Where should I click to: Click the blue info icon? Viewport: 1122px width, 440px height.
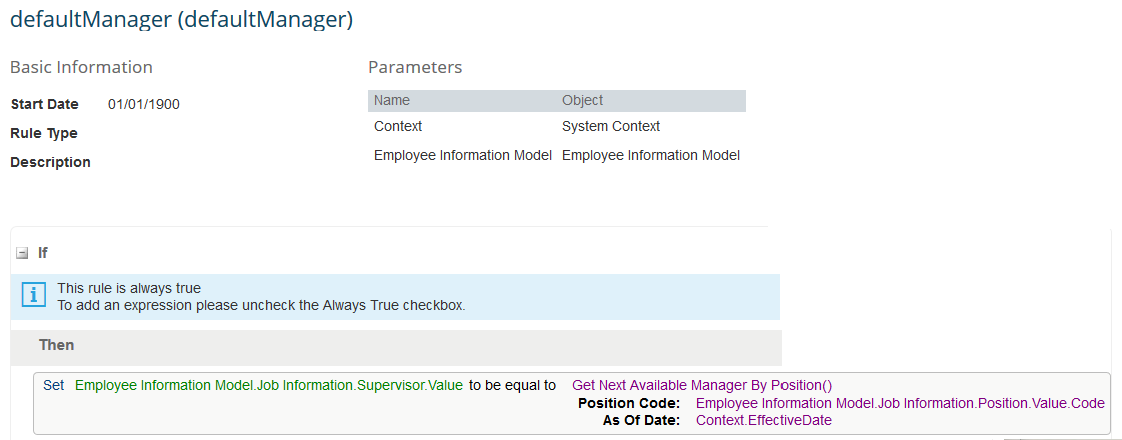click(34, 295)
